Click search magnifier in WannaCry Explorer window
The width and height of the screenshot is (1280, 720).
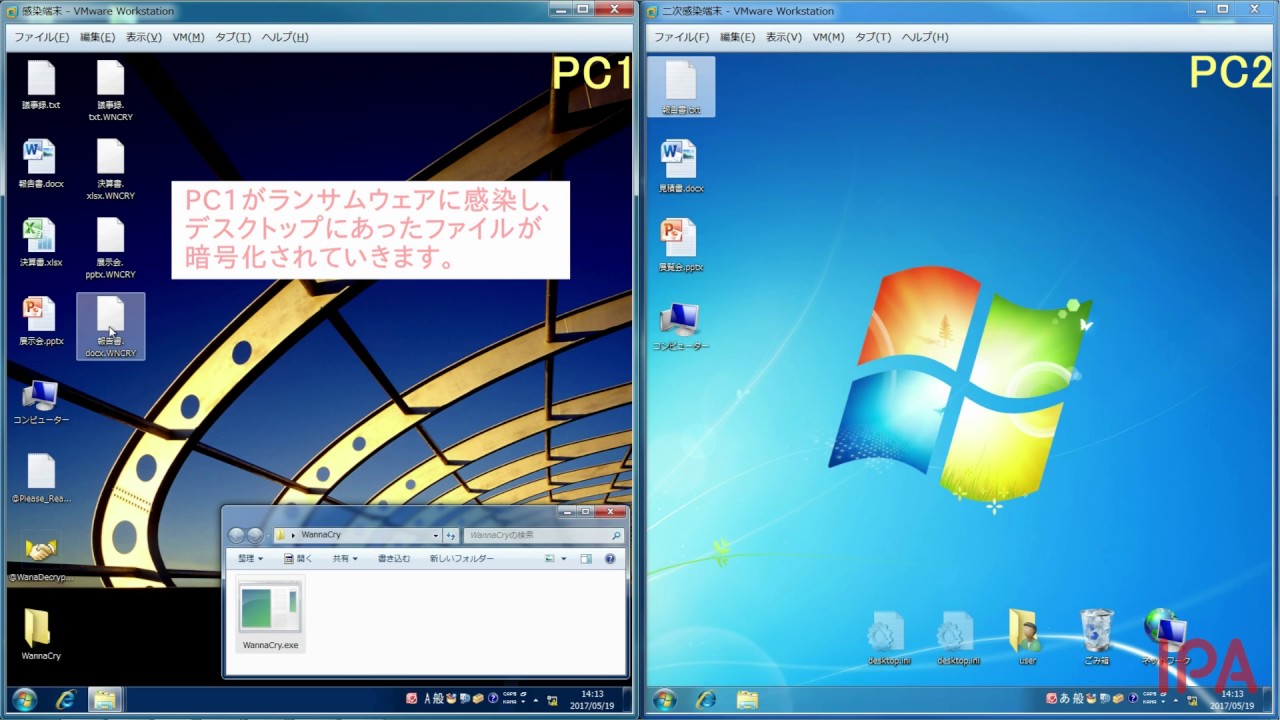617,535
